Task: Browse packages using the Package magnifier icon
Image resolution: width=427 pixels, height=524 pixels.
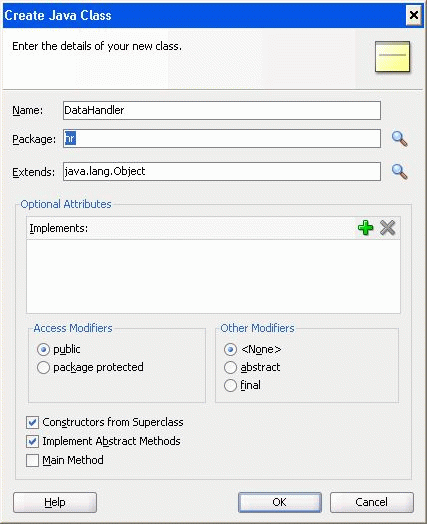Action: [399, 139]
